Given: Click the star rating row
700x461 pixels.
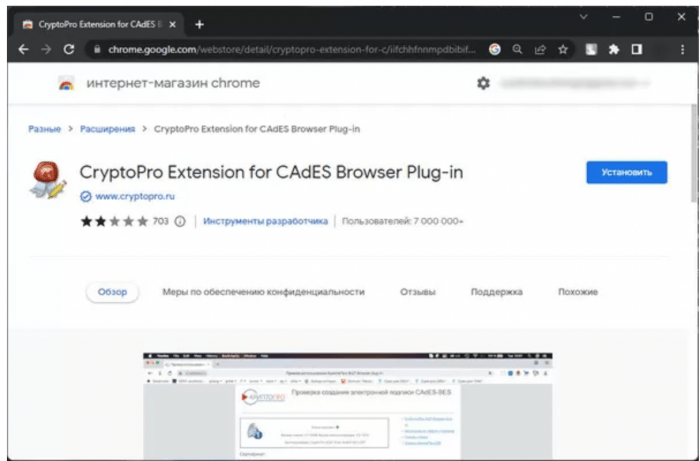Looking at the screenshot, I should 114,221.
